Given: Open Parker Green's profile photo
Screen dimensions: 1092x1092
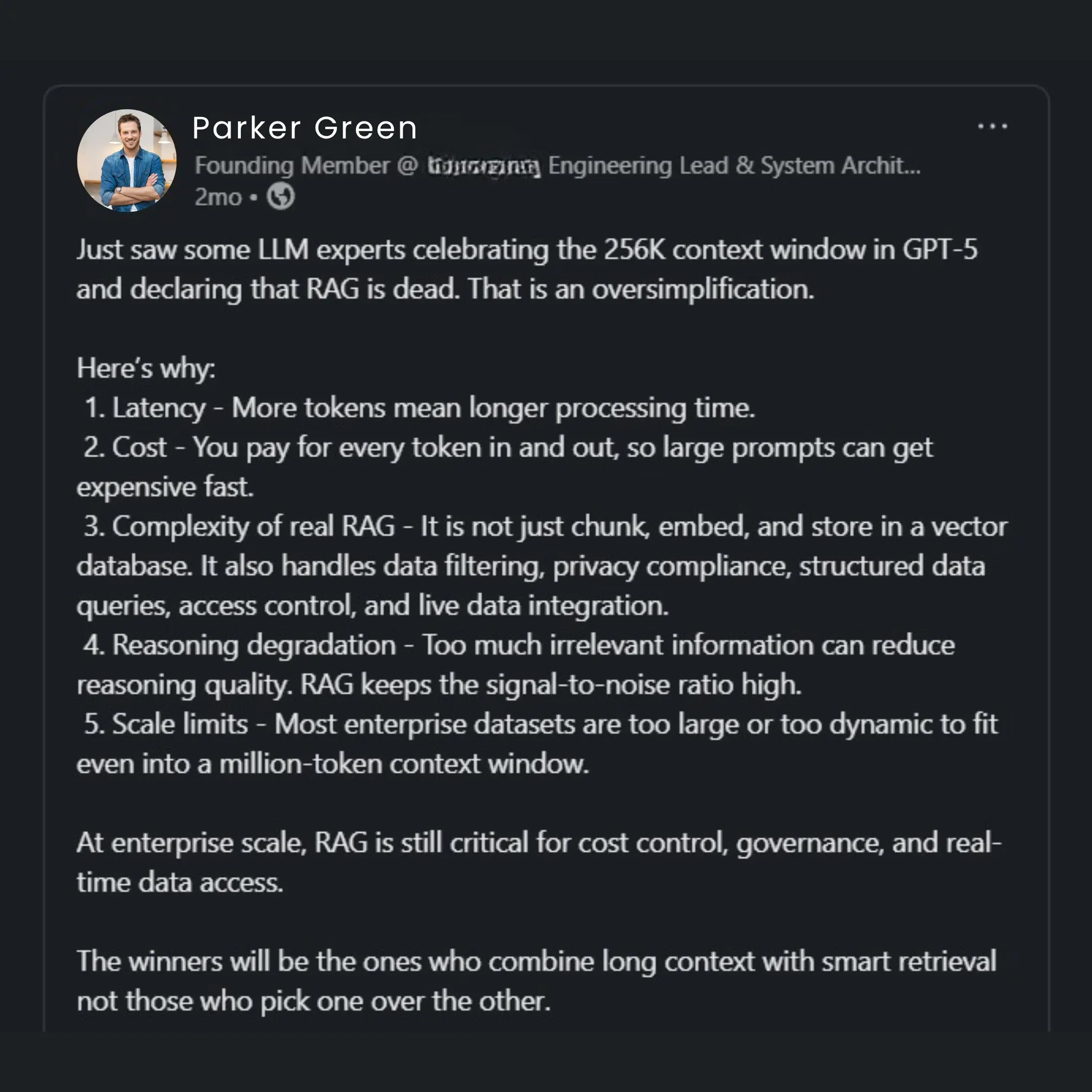Looking at the screenshot, I should pos(127,160).
